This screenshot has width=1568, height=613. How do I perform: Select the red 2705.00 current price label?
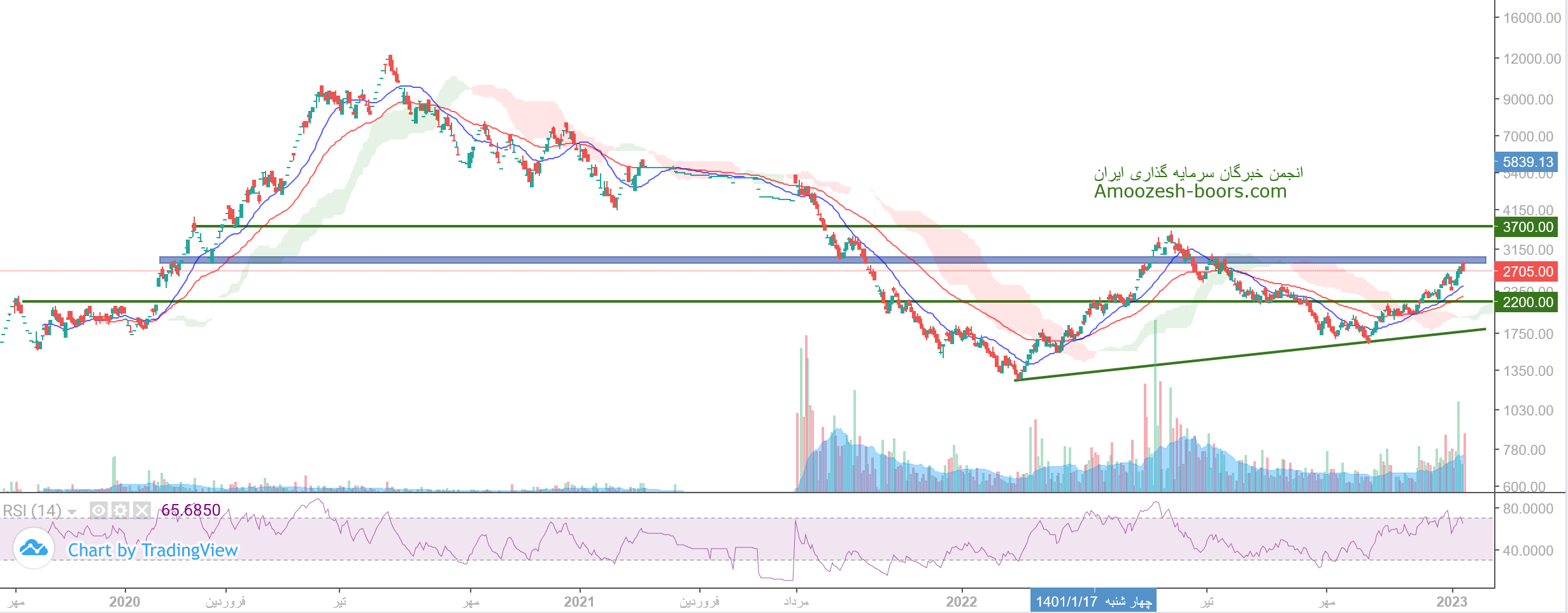pos(1527,271)
